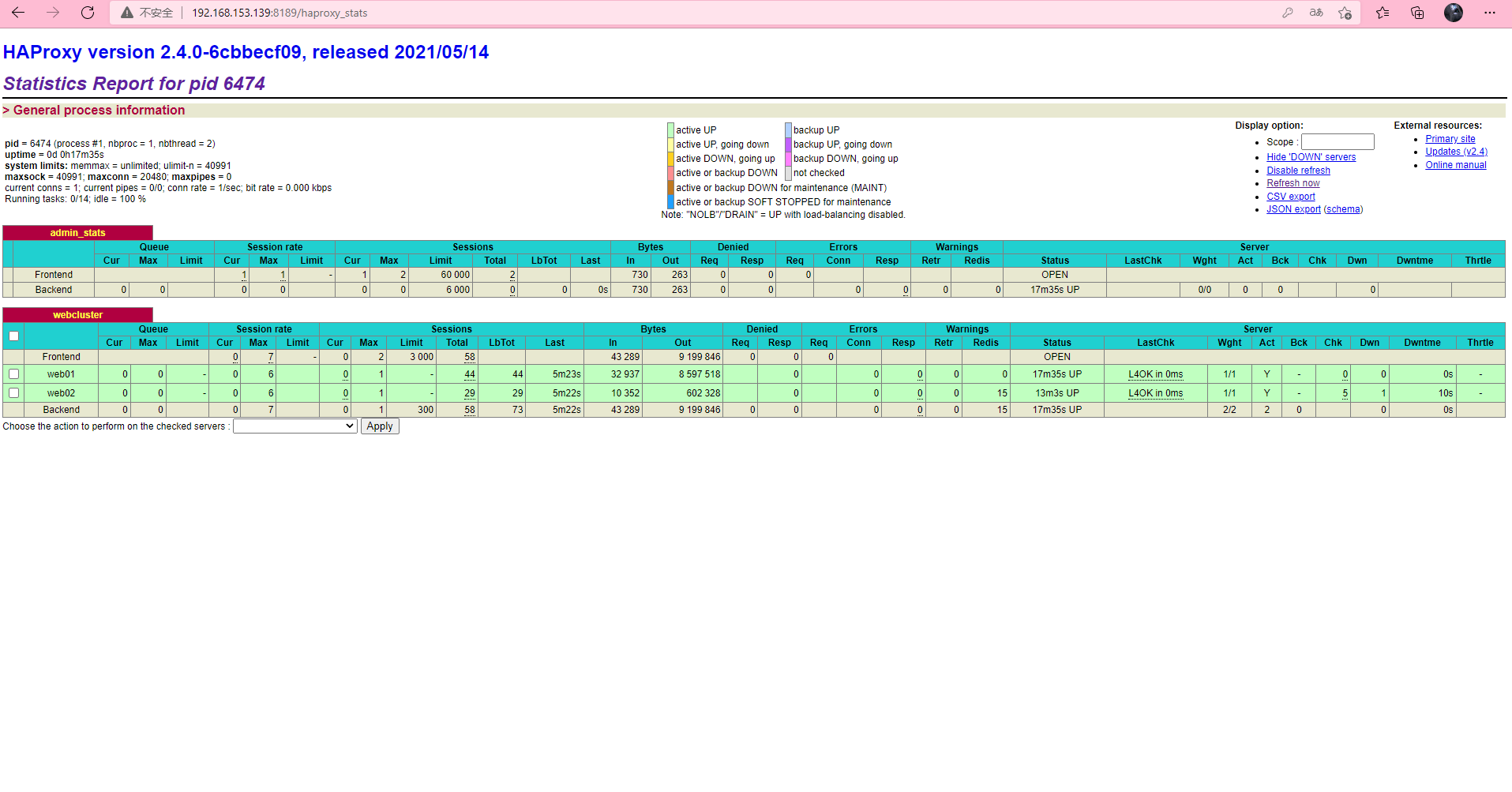Click webcluster Frontend session limit 3 000
1512x792 pixels.
point(422,357)
